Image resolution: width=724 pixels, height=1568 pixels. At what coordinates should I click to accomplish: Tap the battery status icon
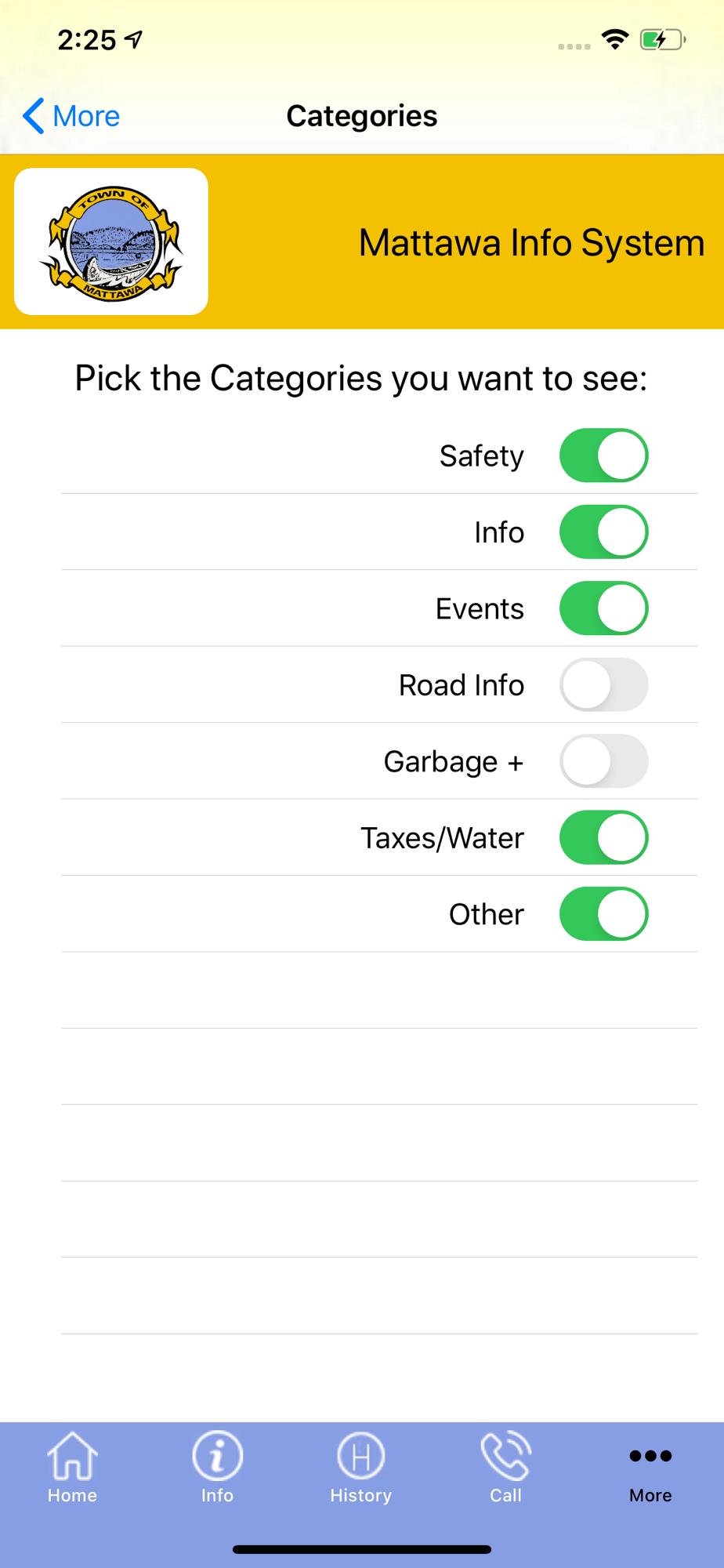(662, 39)
